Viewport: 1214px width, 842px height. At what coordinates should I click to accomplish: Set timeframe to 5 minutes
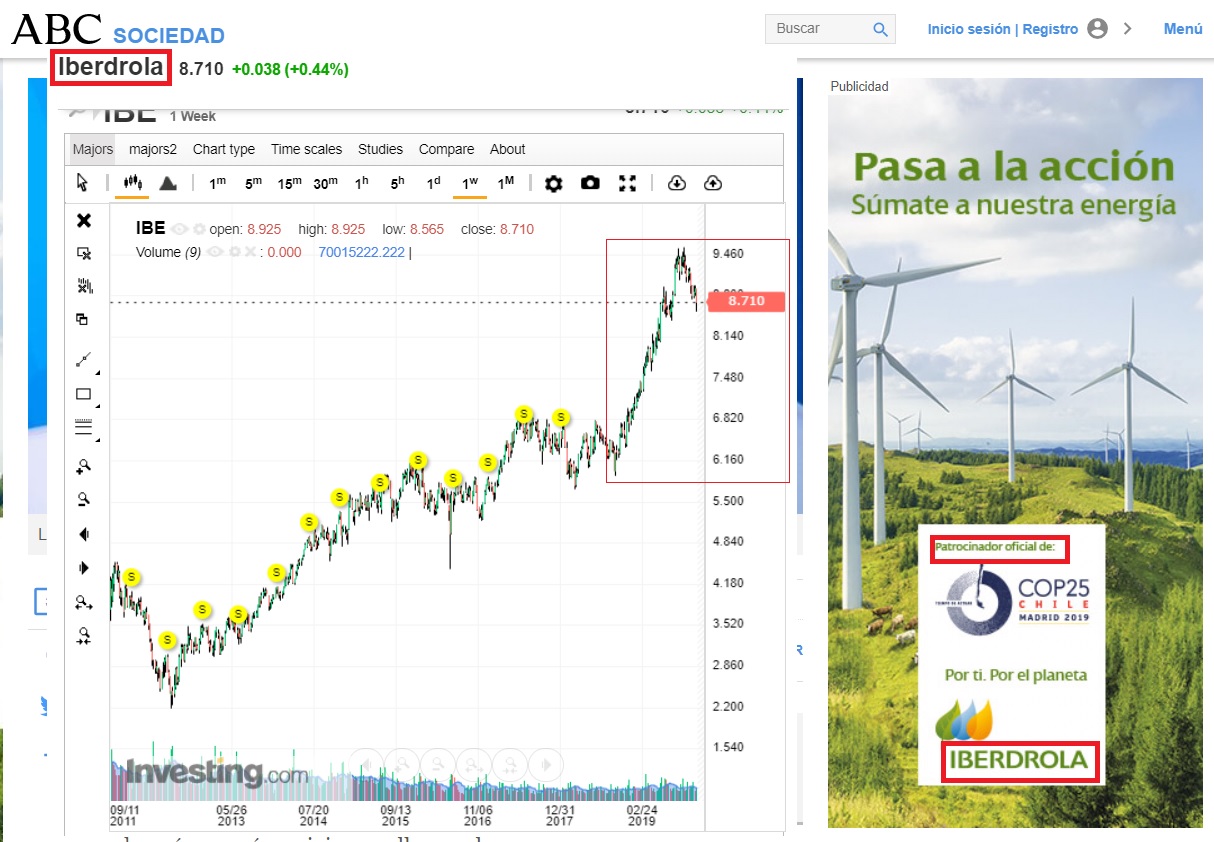coord(254,183)
